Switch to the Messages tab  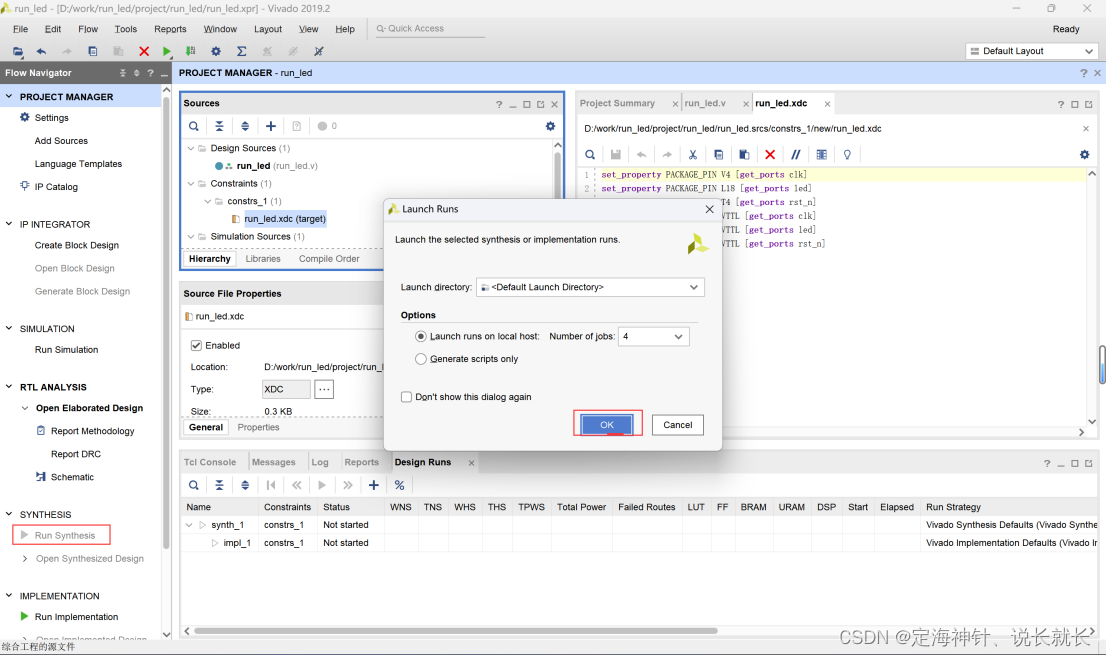(x=274, y=462)
